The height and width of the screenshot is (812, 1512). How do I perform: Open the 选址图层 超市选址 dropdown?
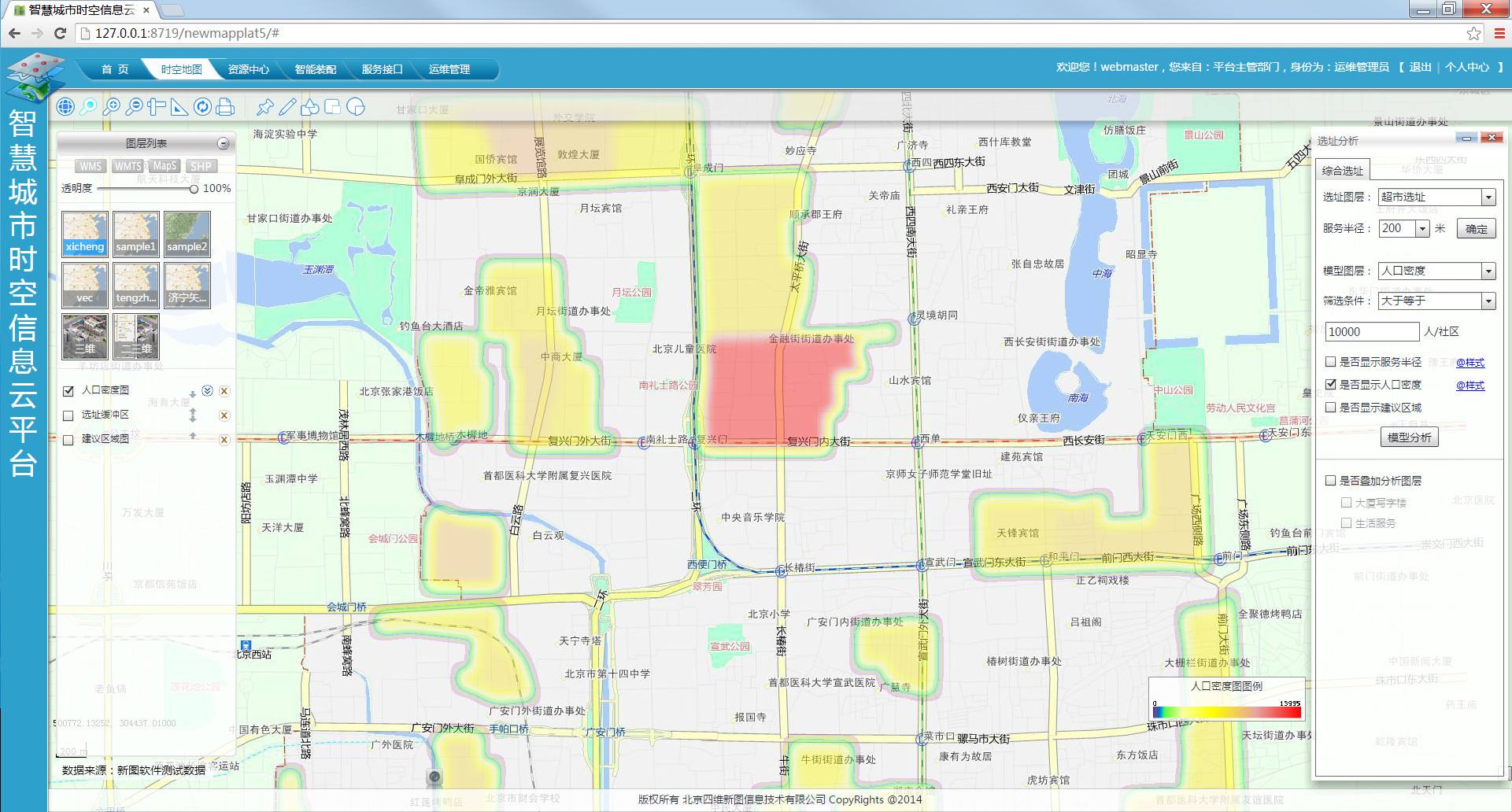pyautogui.click(x=1488, y=197)
